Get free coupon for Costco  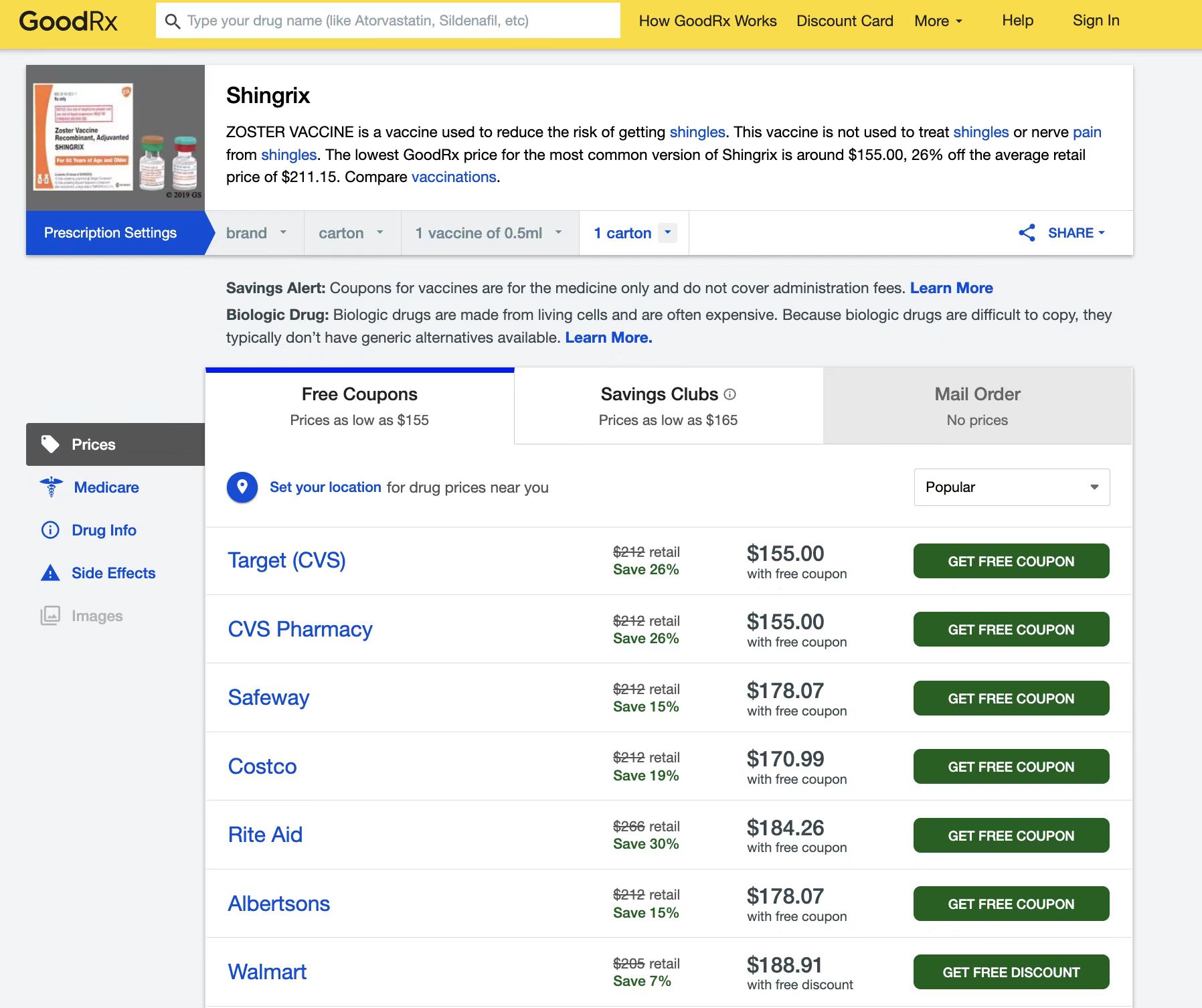[x=1011, y=767]
